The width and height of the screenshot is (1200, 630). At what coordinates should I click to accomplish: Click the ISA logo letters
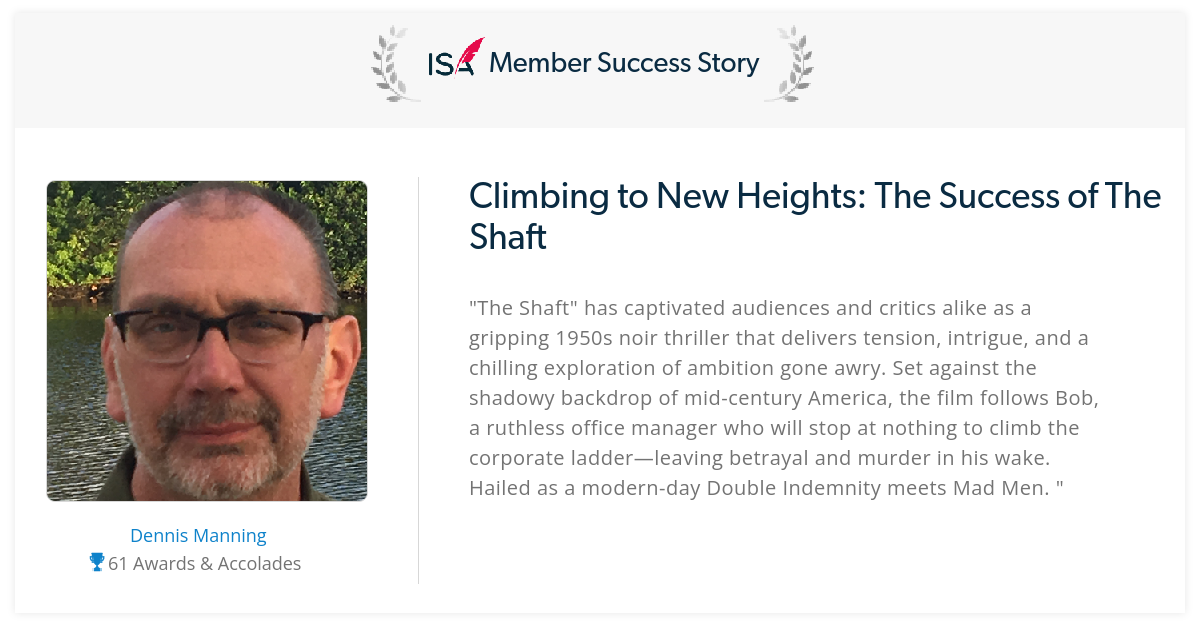point(450,65)
